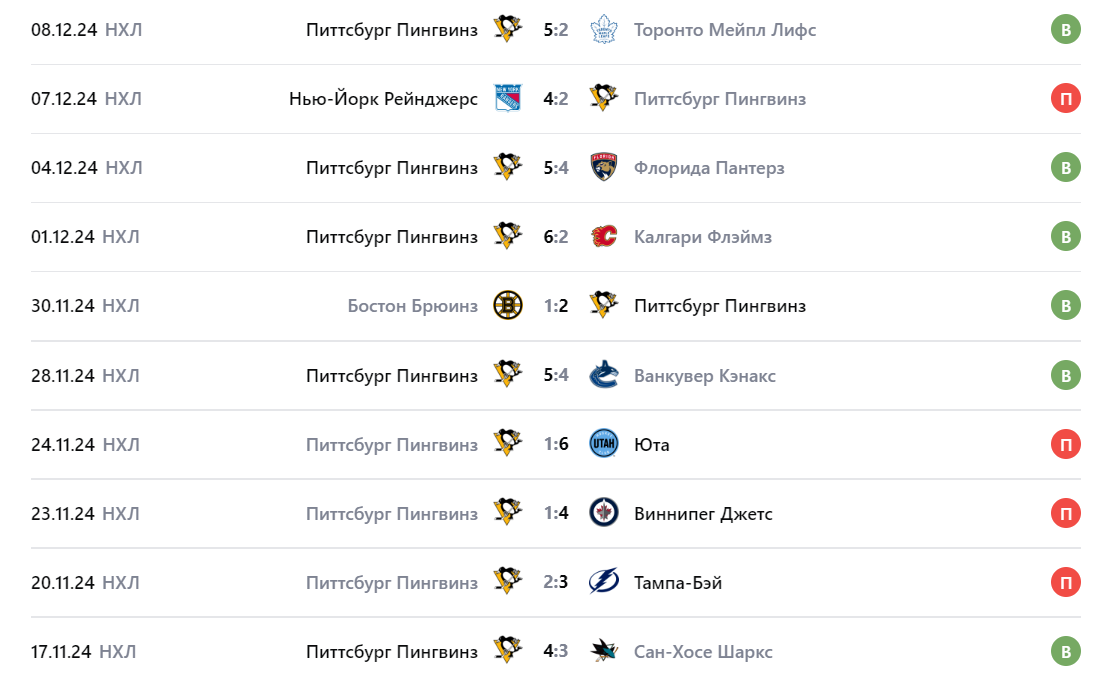Open the 17.11.24 Сан-Хосе Шаркс match row
The height and width of the screenshot is (681, 1114).
(556, 651)
